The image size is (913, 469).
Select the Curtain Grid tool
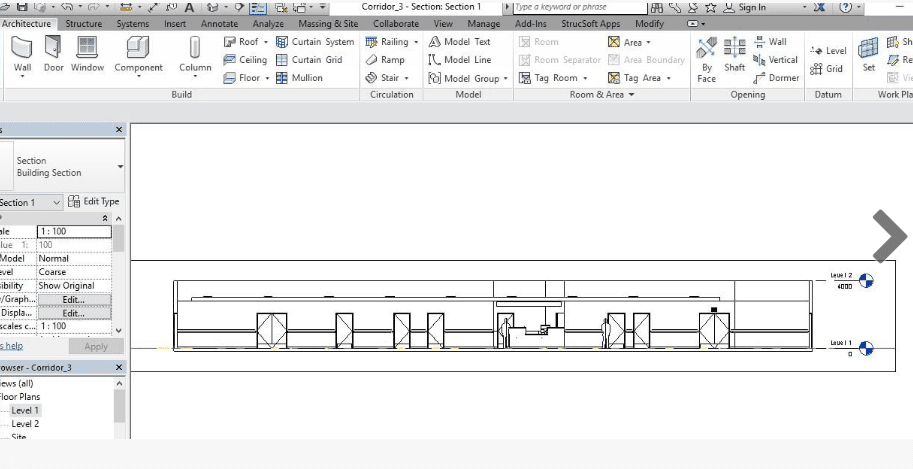coord(309,60)
